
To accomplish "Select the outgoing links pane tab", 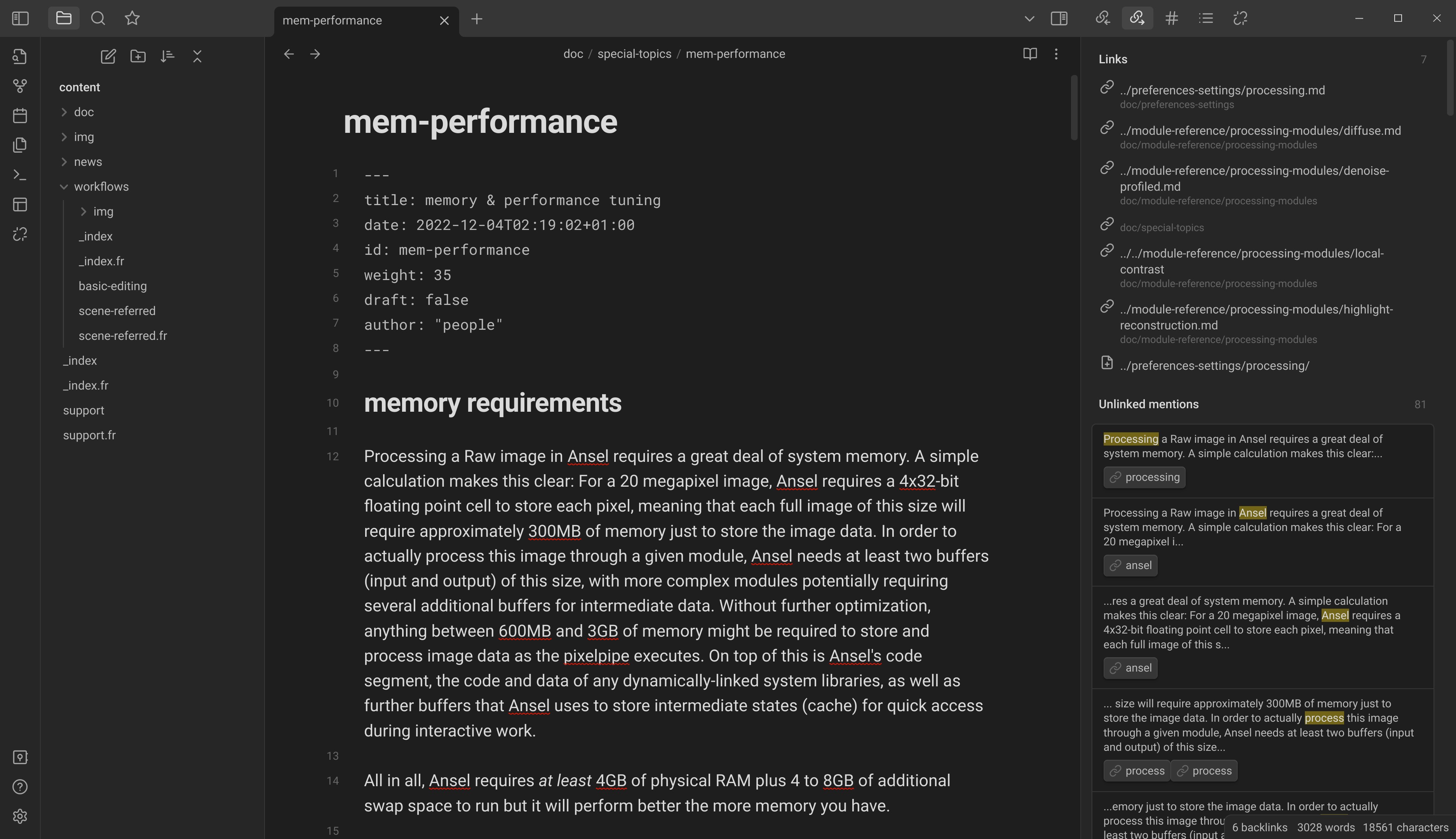I will coord(1137,18).
